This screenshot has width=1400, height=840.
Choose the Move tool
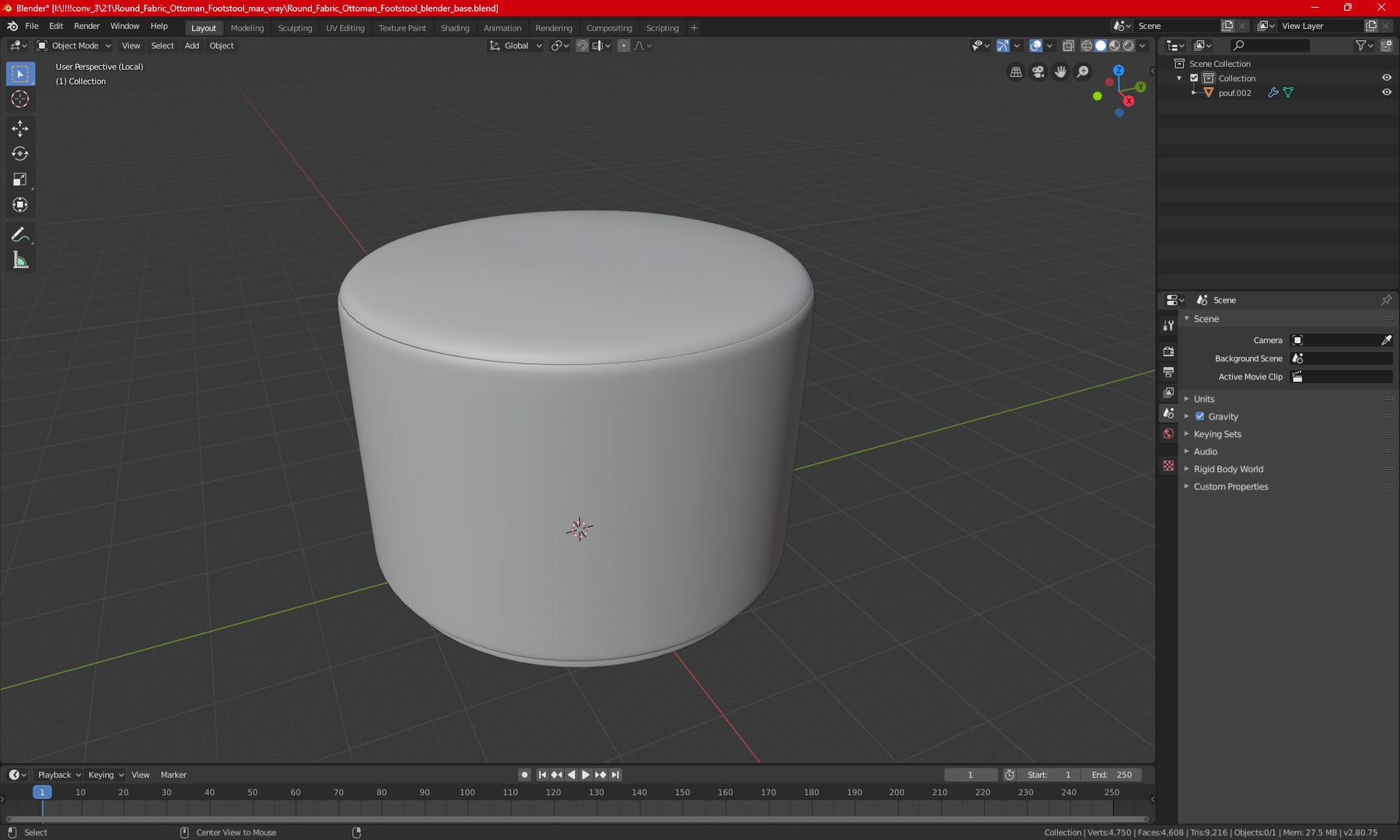20,128
